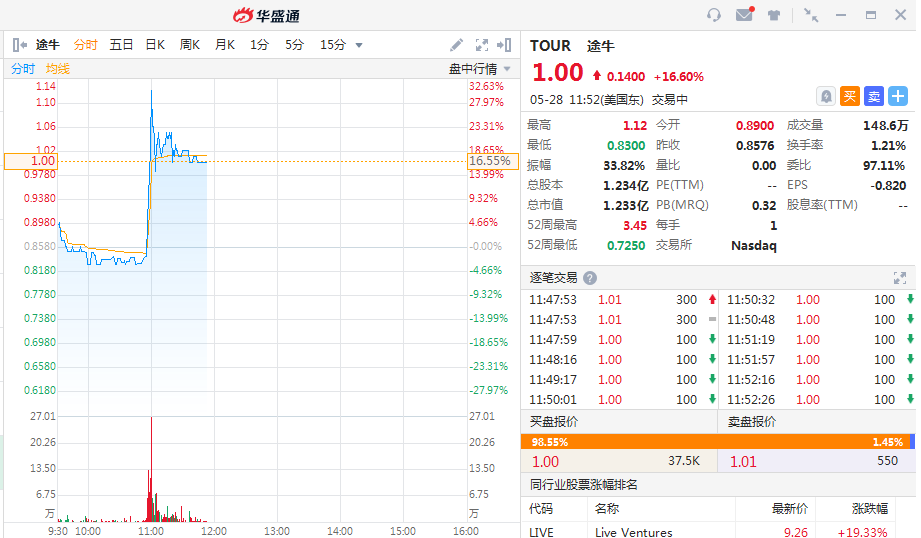This screenshot has width=921, height=538.
Task: Open the skin theme shirt icon
Action: 774,15
